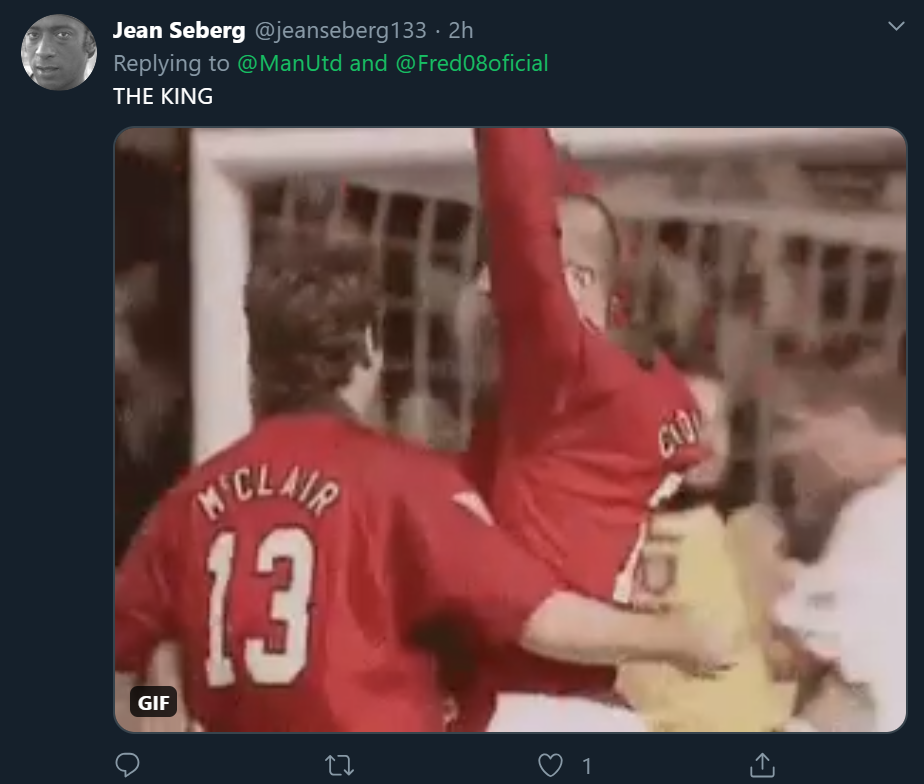Click the Jean Seberg display name
The height and width of the screenshot is (784, 924).
[x=179, y=31]
